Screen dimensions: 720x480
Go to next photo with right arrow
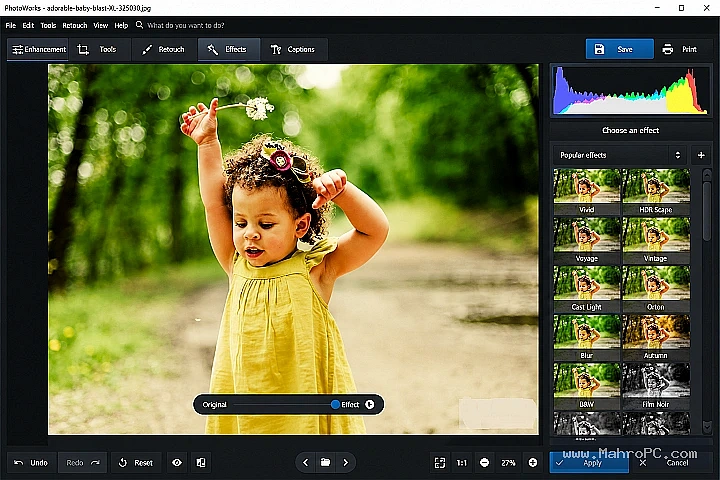[x=345, y=463]
